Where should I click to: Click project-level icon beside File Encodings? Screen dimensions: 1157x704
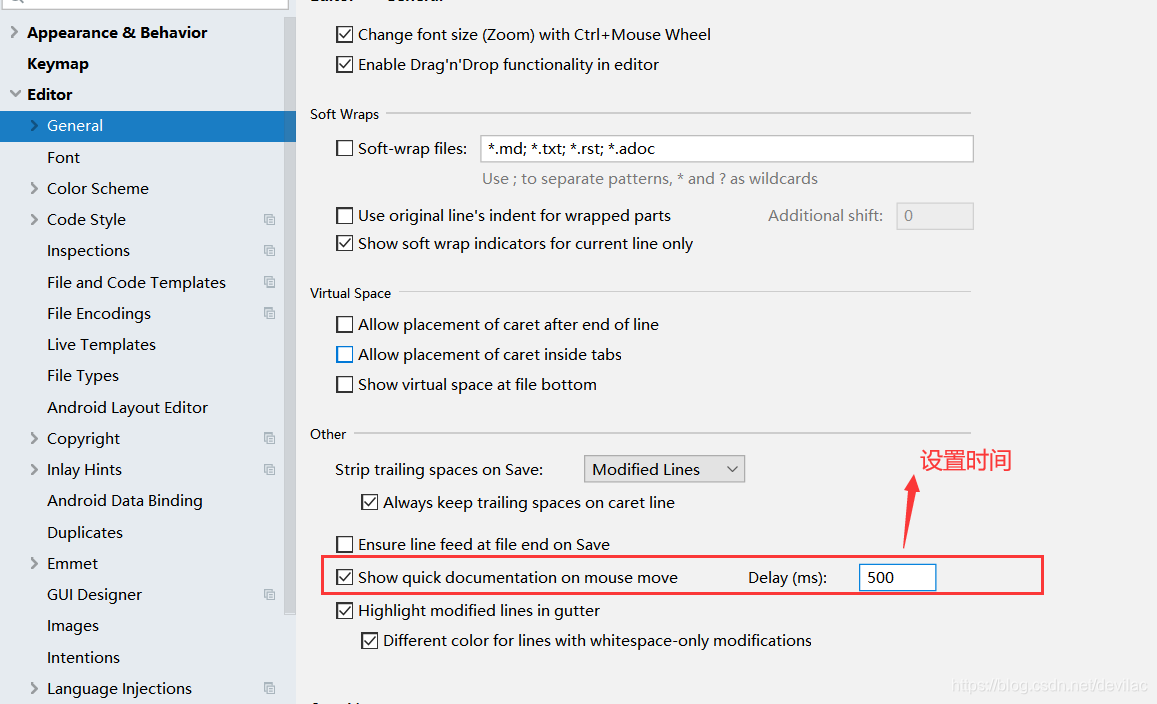click(269, 314)
